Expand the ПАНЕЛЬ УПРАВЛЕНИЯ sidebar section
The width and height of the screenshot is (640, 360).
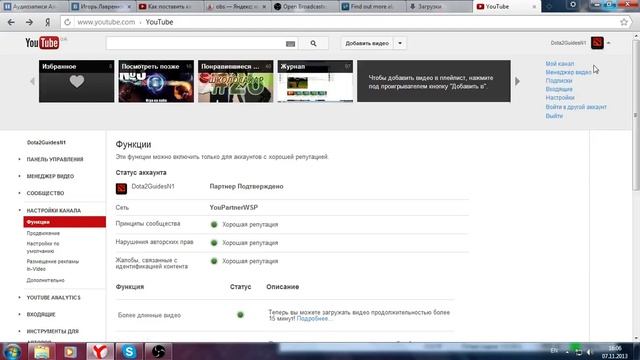(x=55, y=159)
